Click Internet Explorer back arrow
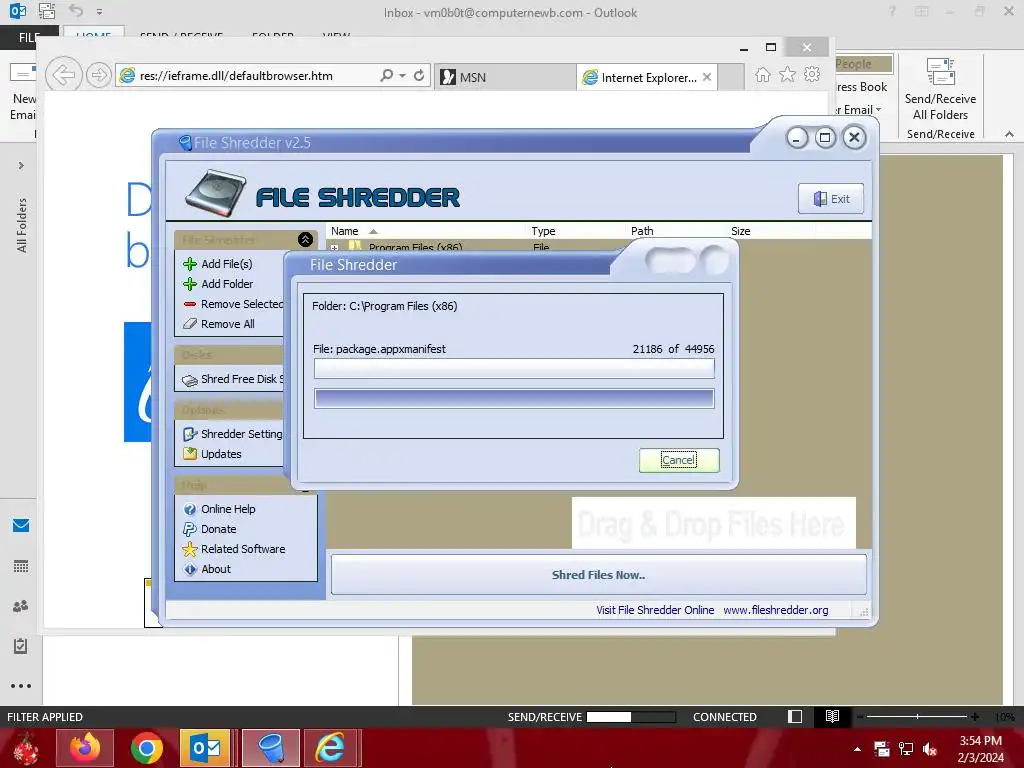The width and height of the screenshot is (1024, 768). pos(63,75)
